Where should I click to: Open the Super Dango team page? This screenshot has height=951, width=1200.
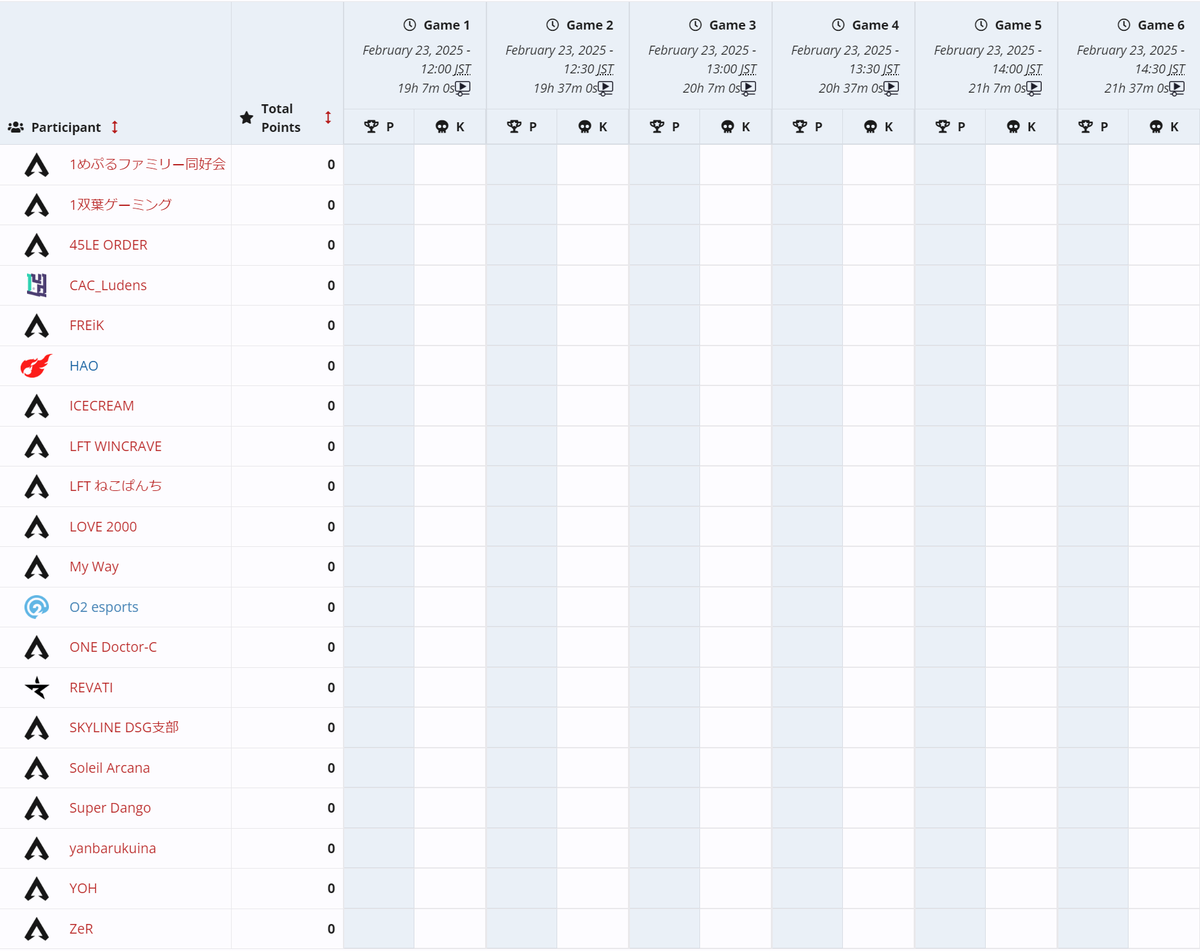coord(110,808)
